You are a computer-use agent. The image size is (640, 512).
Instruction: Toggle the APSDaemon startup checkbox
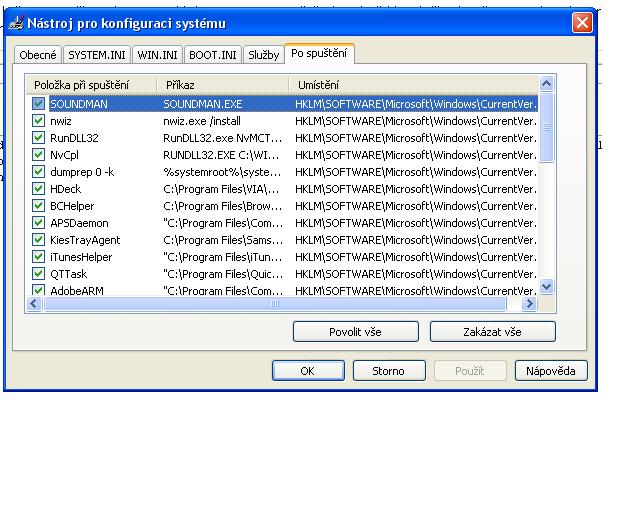point(38,223)
